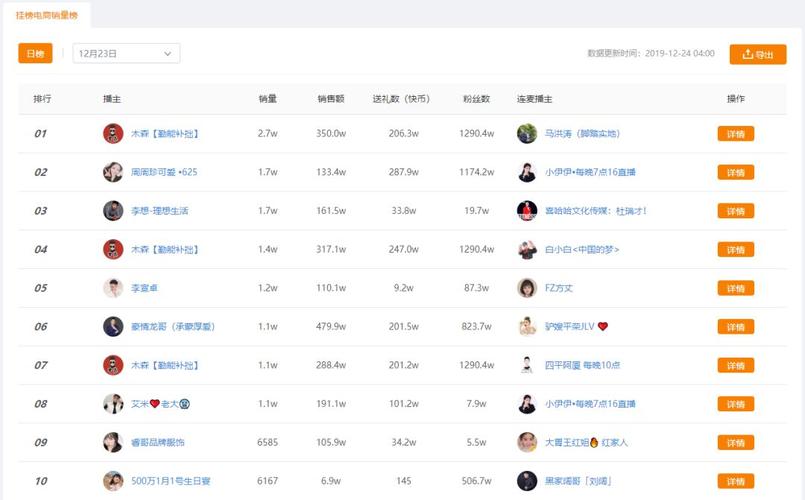Open the 四平阿厦 每晚10点 link

tap(582, 365)
